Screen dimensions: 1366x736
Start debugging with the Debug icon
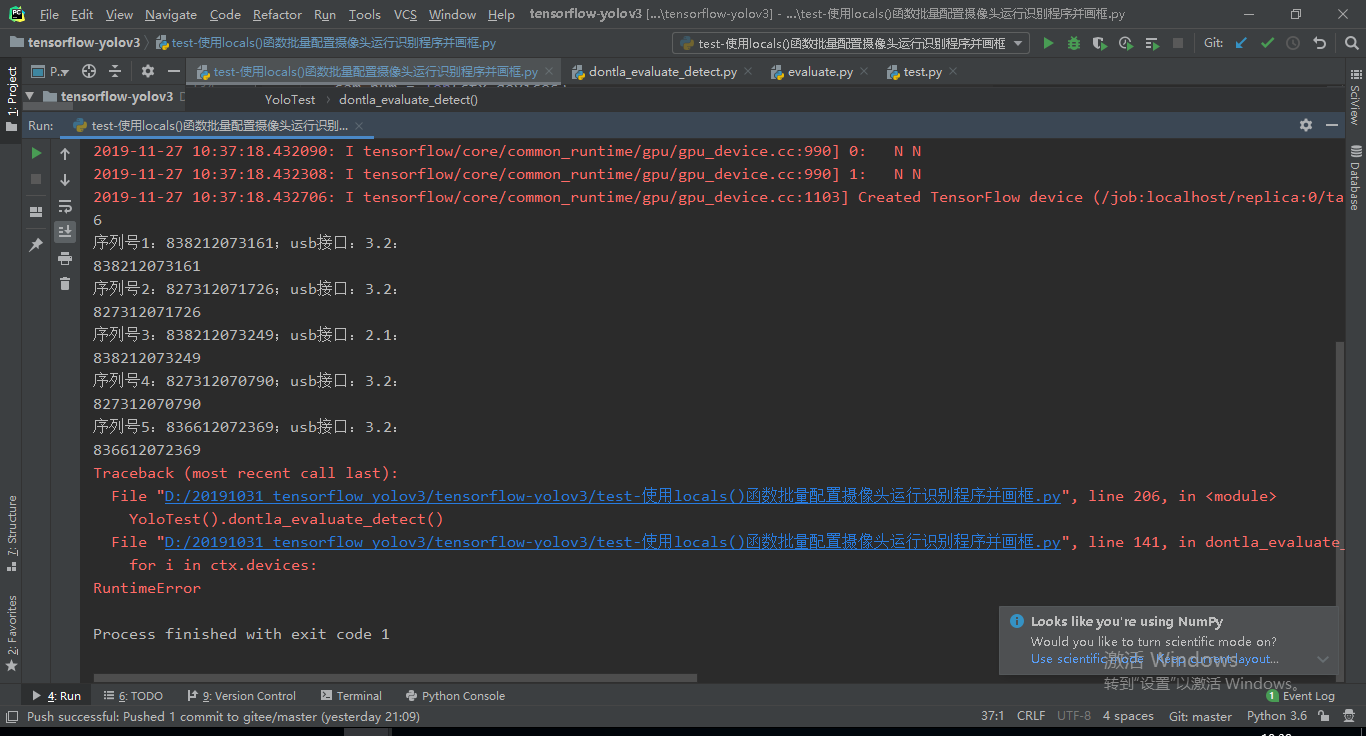1074,44
